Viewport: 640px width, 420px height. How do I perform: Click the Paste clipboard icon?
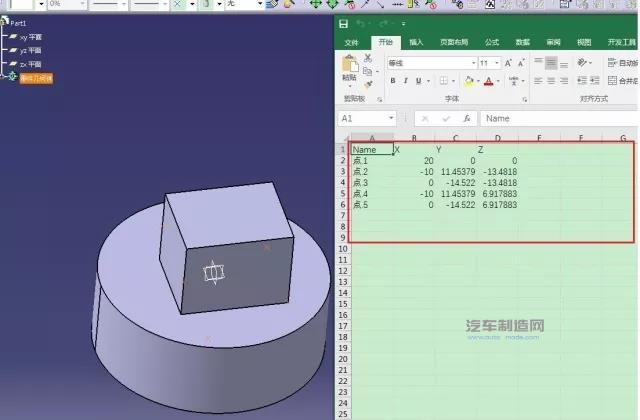click(x=350, y=63)
